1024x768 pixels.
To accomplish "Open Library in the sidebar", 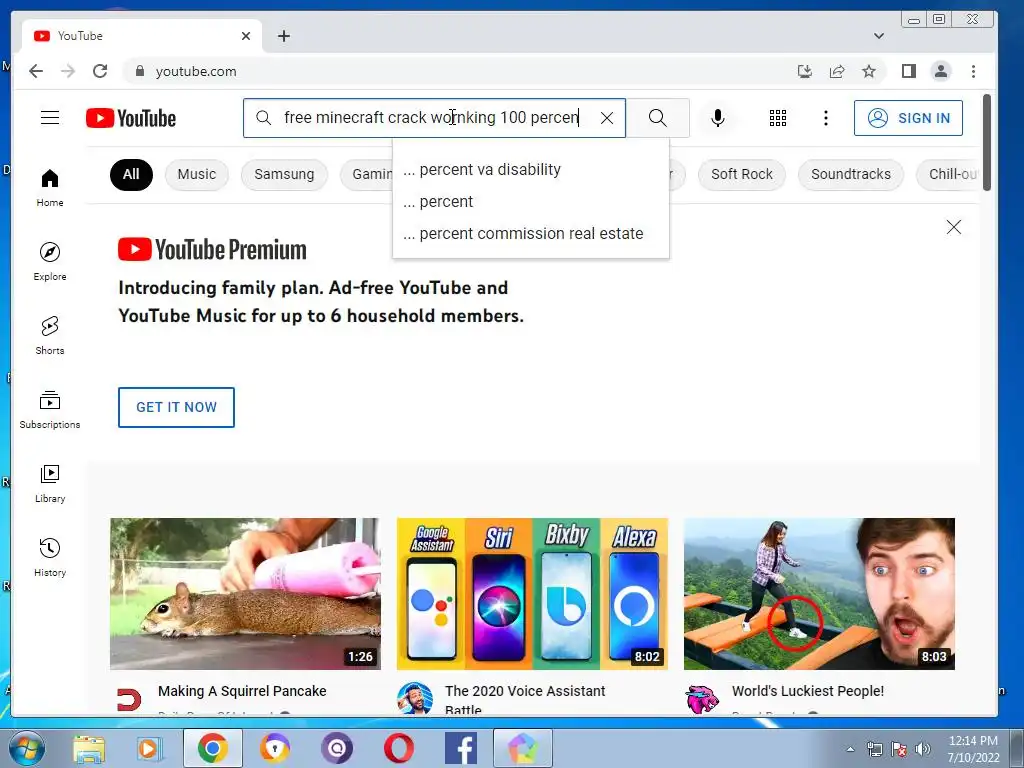I will 50,483.
